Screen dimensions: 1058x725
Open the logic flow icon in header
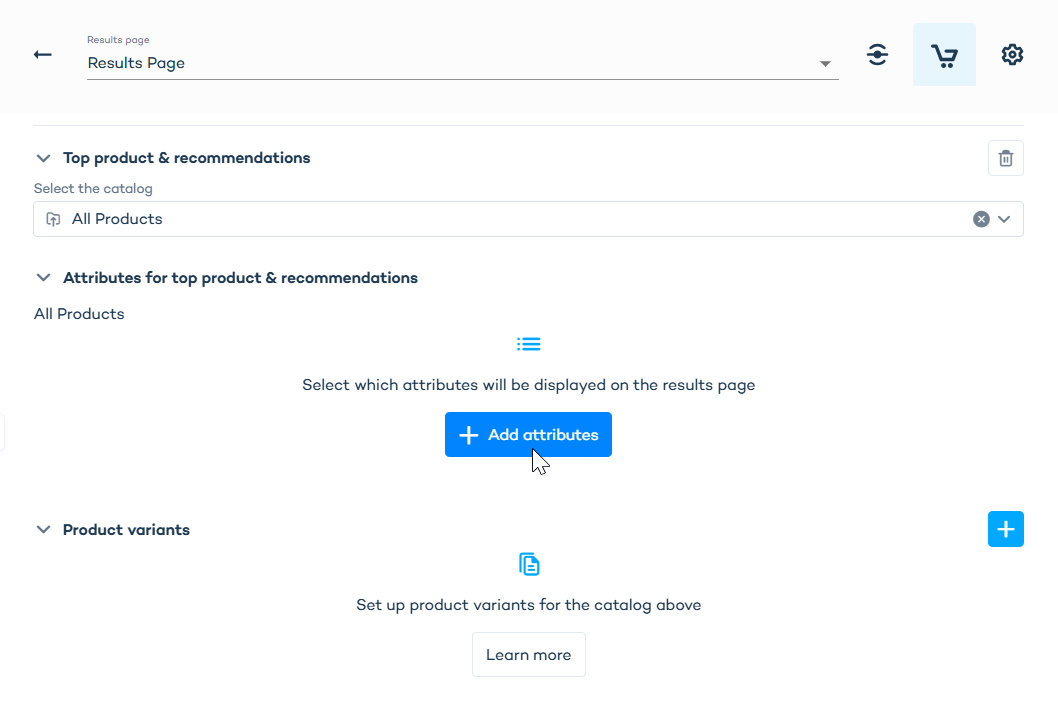(x=877, y=55)
